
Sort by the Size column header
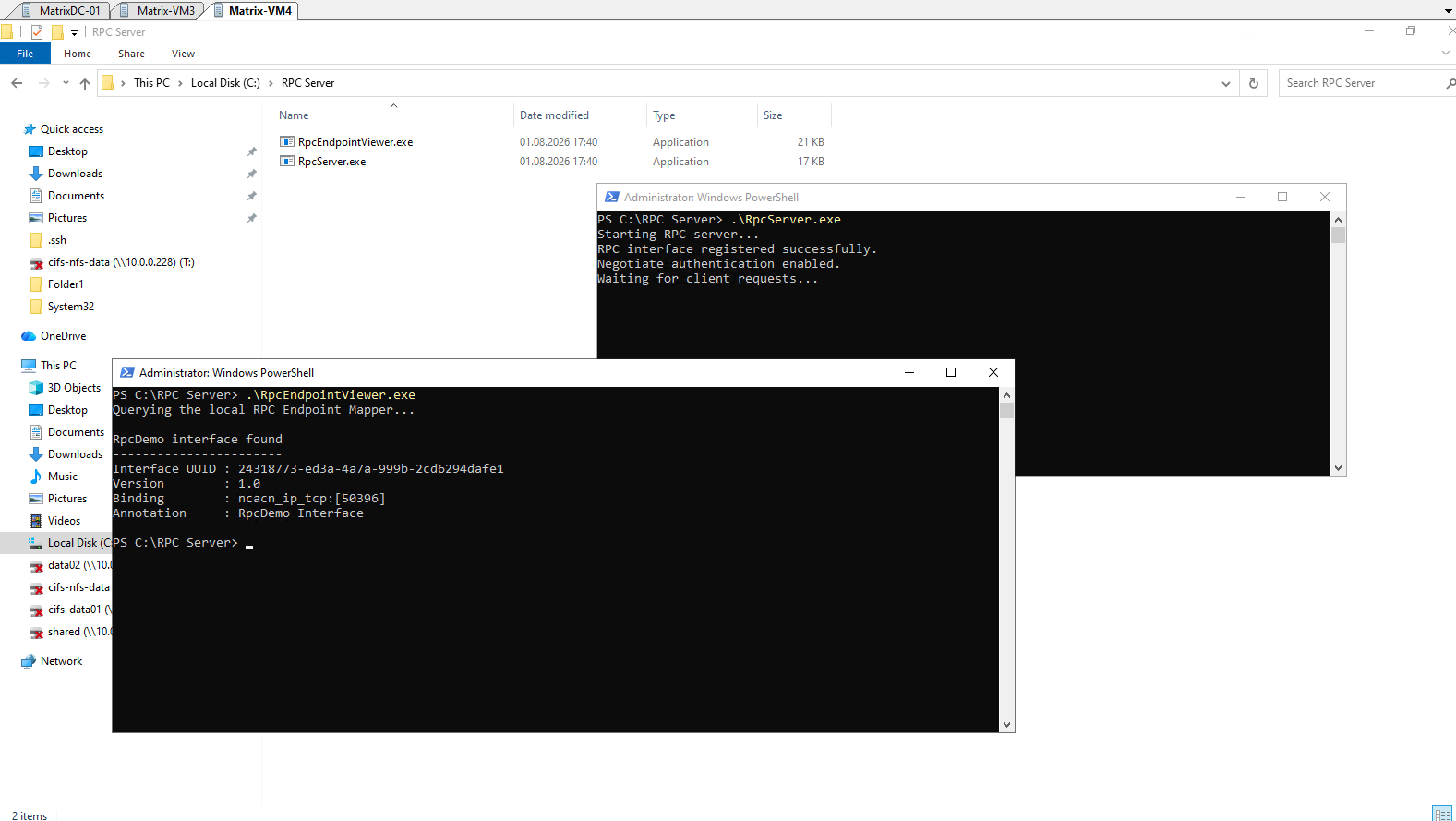[773, 115]
